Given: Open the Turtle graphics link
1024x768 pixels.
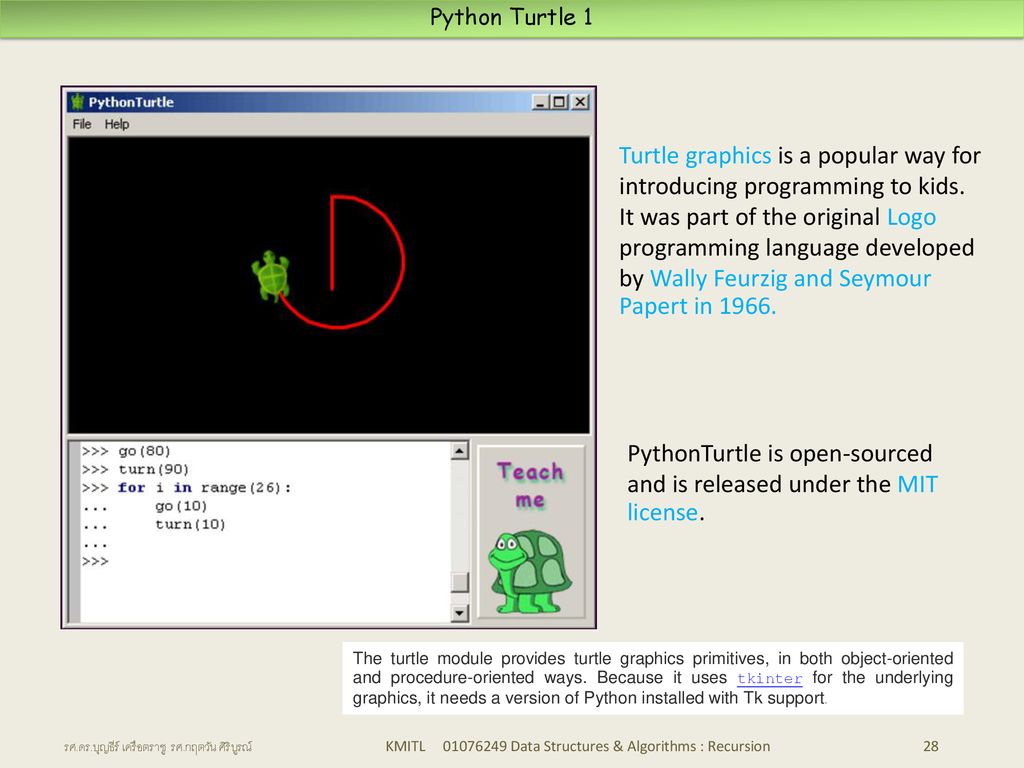Looking at the screenshot, I should pos(695,155).
